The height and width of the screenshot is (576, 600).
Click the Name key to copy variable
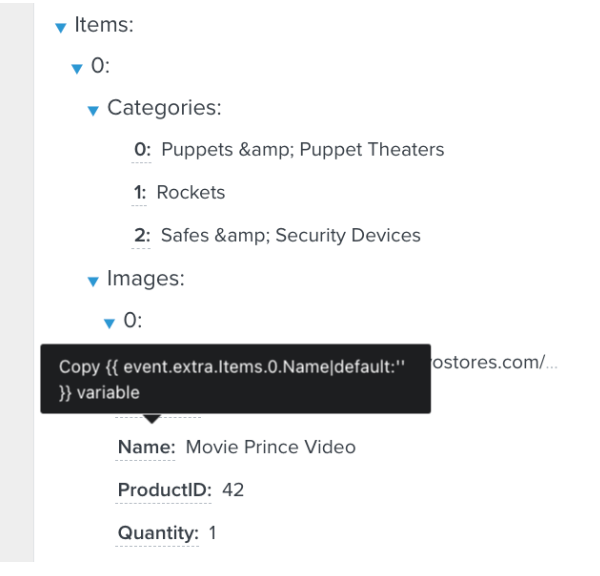(146, 447)
